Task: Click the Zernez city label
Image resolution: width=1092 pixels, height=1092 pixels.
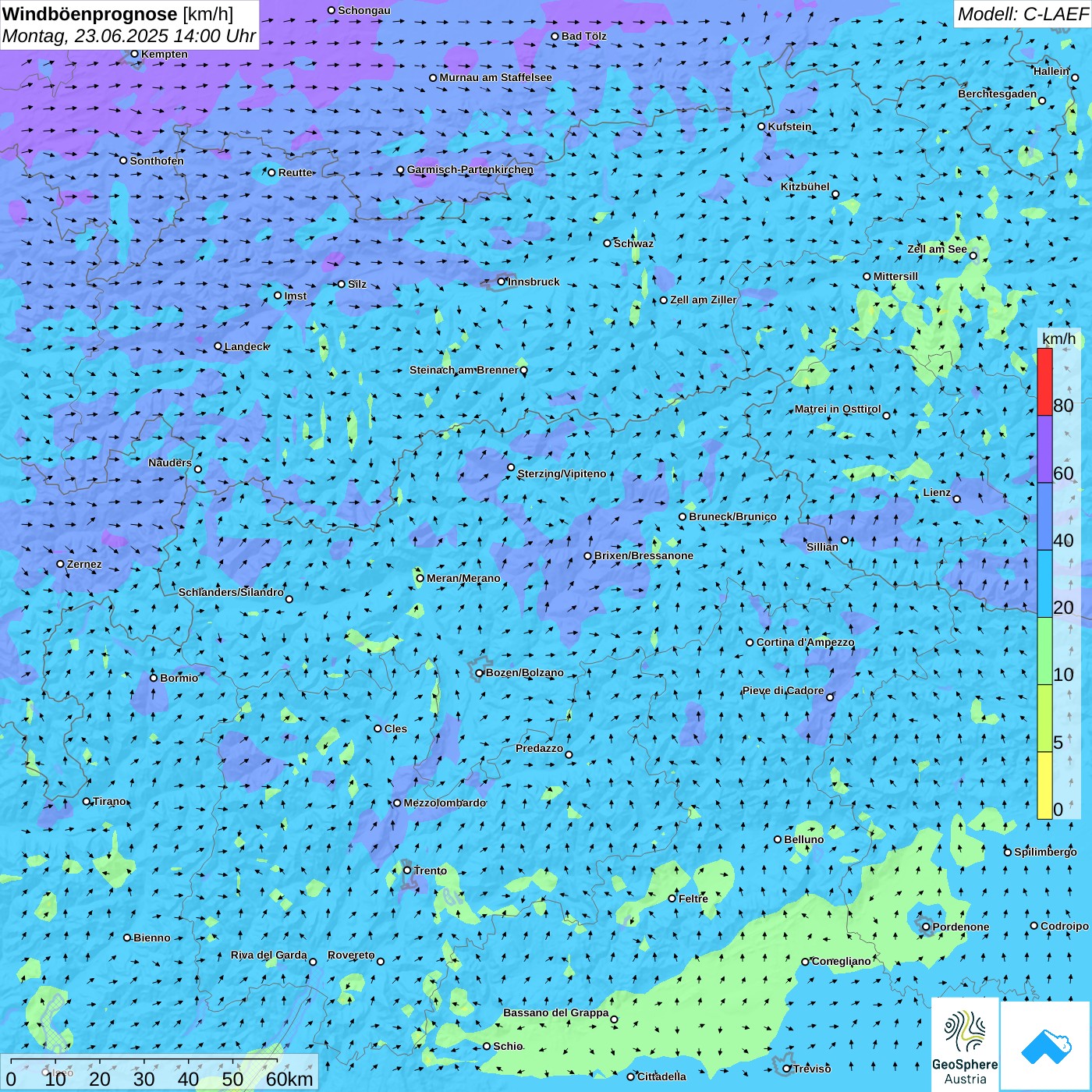Action: coord(84,564)
